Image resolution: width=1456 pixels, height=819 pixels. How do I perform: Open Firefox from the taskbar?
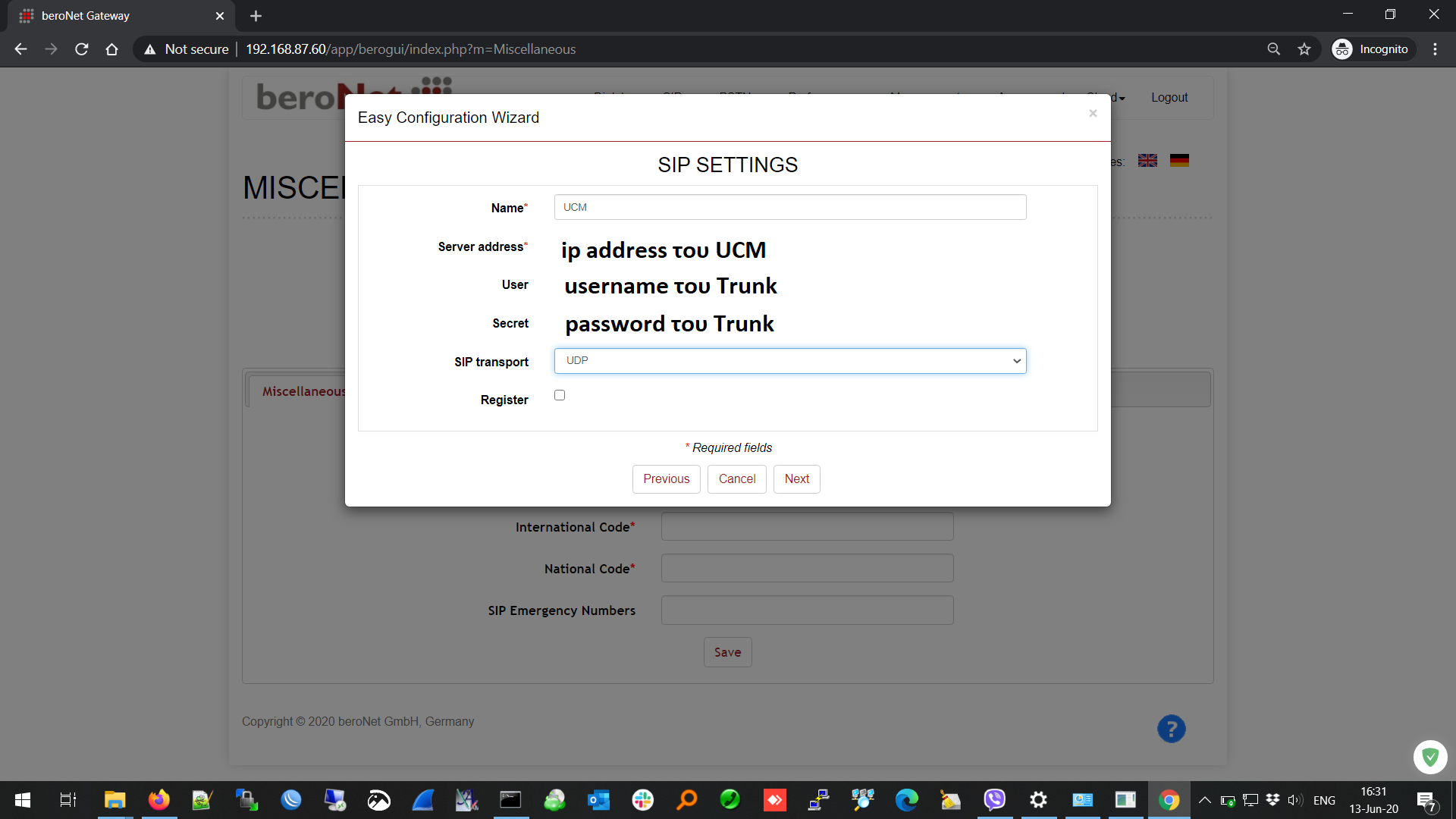(158, 800)
